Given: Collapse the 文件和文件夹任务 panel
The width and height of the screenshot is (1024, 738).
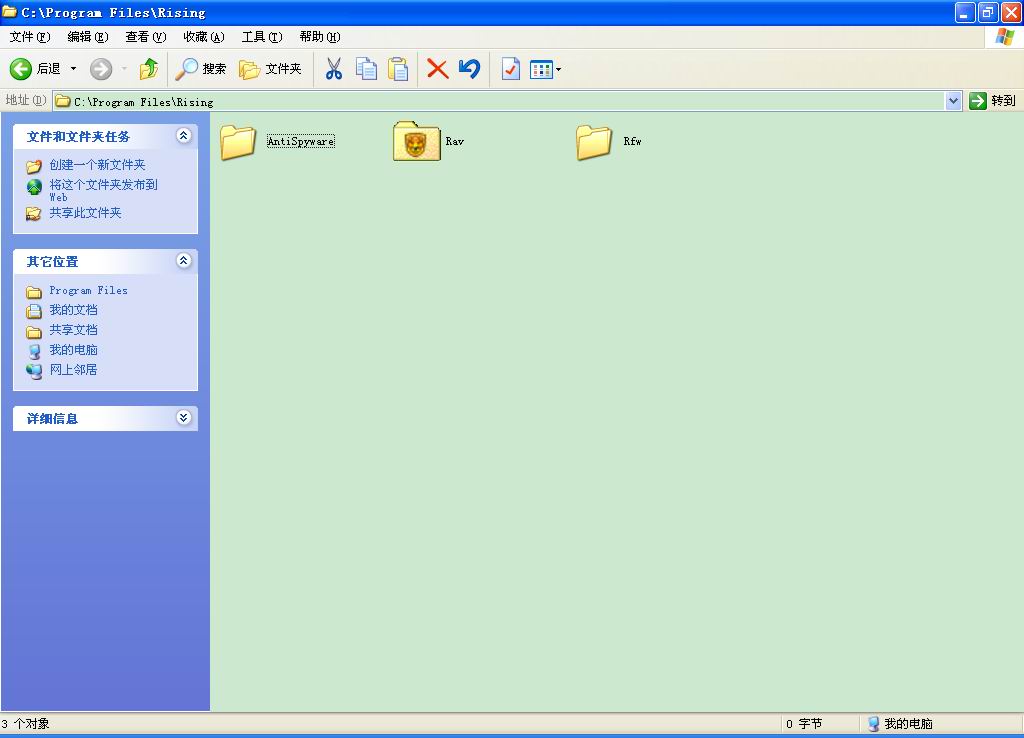Looking at the screenshot, I should click(x=184, y=135).
